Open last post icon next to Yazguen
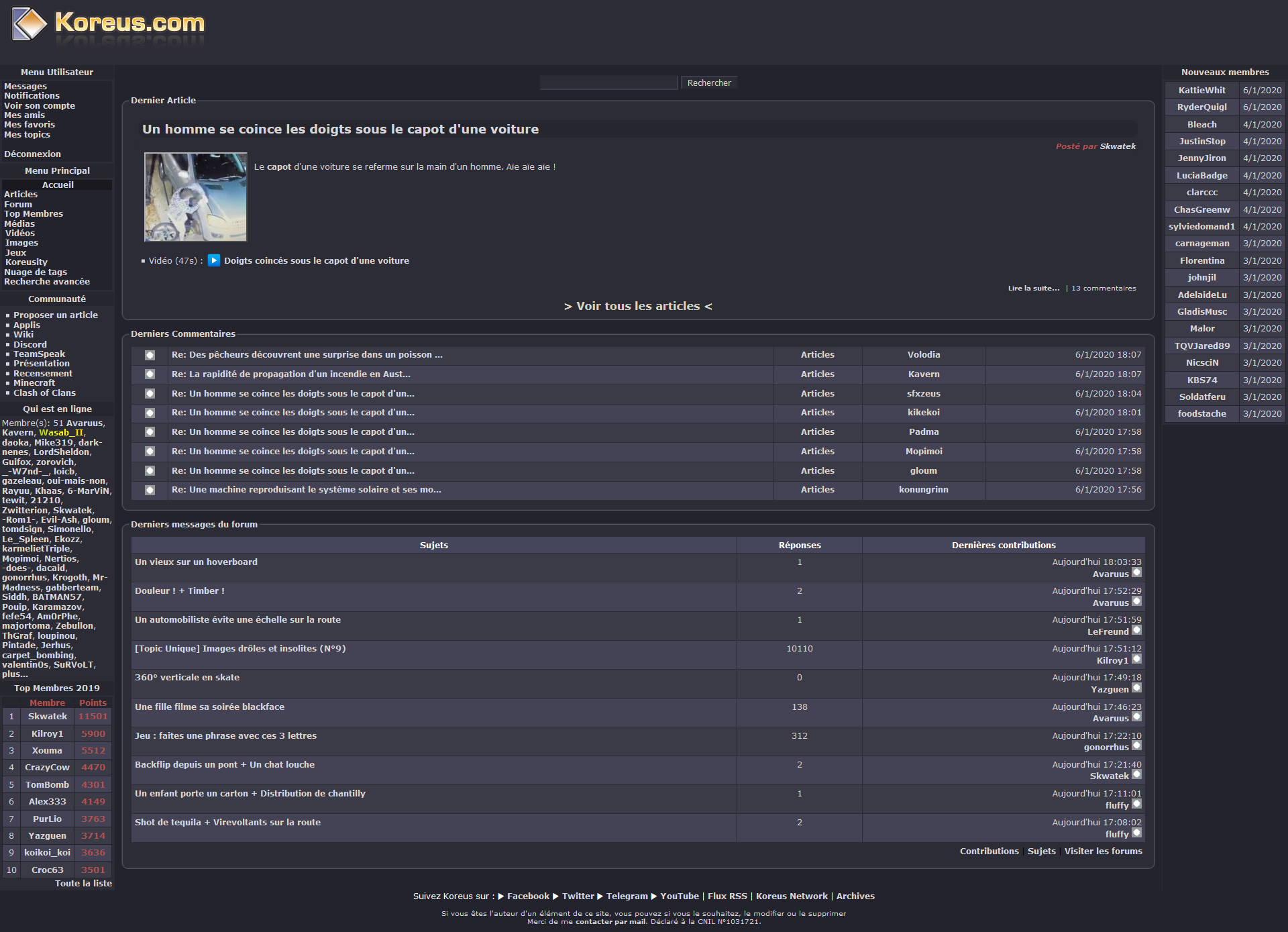Image resolution: width=1288 pixels, height=932 pixels. pyautogui.click(x=1136, y=688)
